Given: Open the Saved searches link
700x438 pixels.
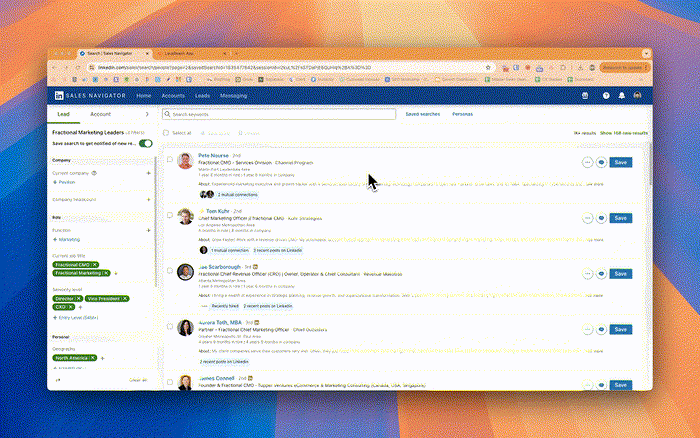Looking at the screenshot, I should (422, 114).
